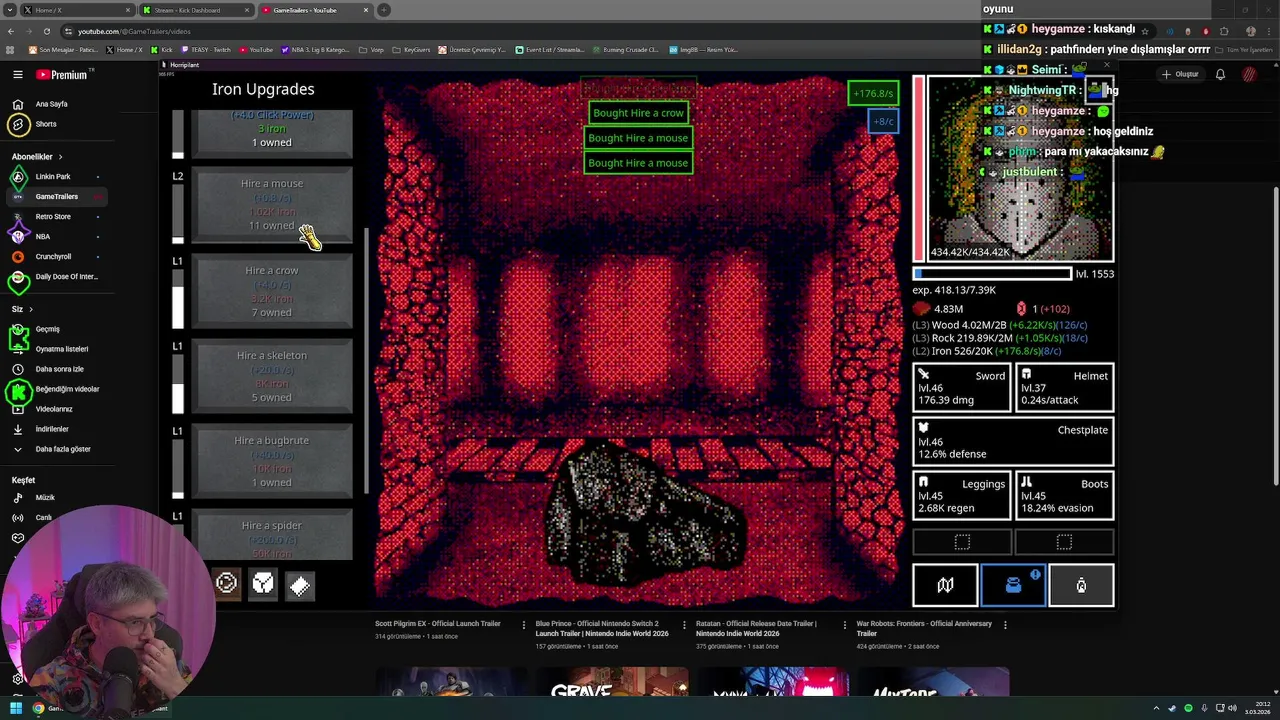Click the red vertical health bar
Viewport: 1280px width, 720px height.
919,168
